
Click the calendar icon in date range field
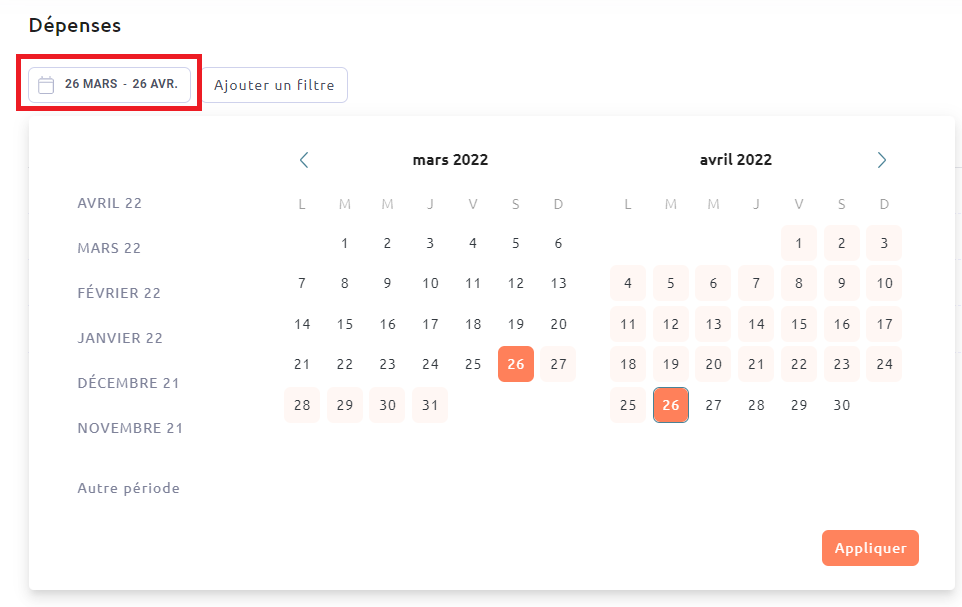(46, 85)
